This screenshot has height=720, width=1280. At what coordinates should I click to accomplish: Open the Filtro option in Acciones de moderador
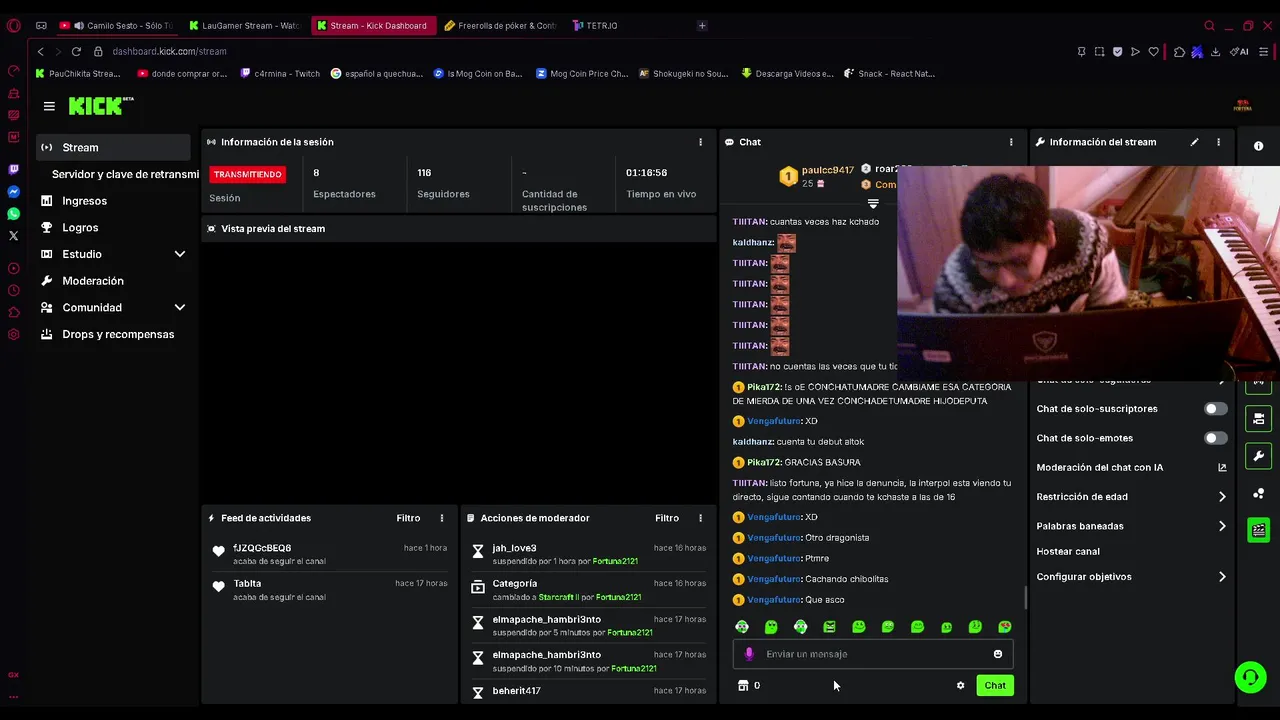667,518
